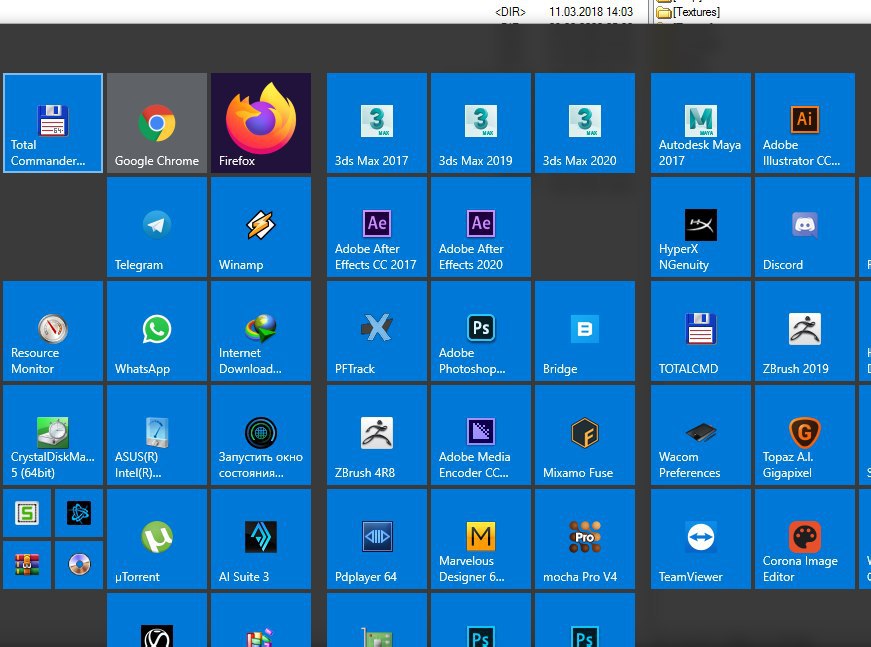Open Autodesk Maya 2017 tile
The image size is (871, 647).
pos(700,123)
